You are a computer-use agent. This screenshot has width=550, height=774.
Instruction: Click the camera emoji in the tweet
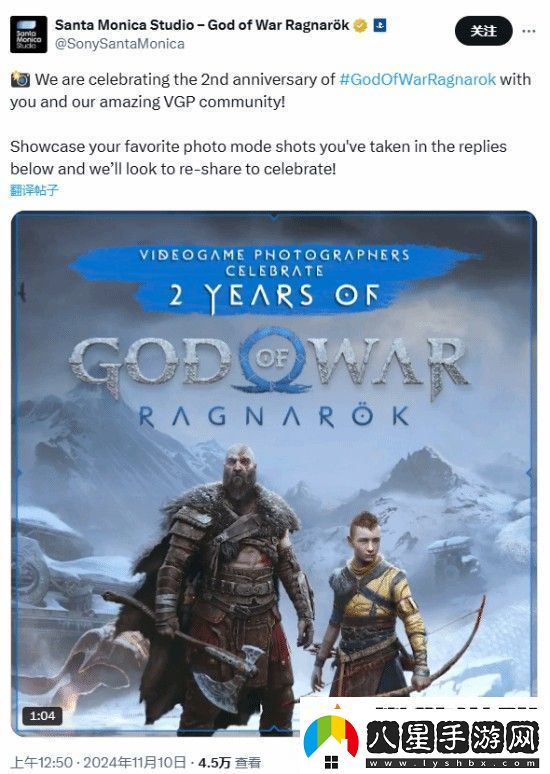point(20,79)
